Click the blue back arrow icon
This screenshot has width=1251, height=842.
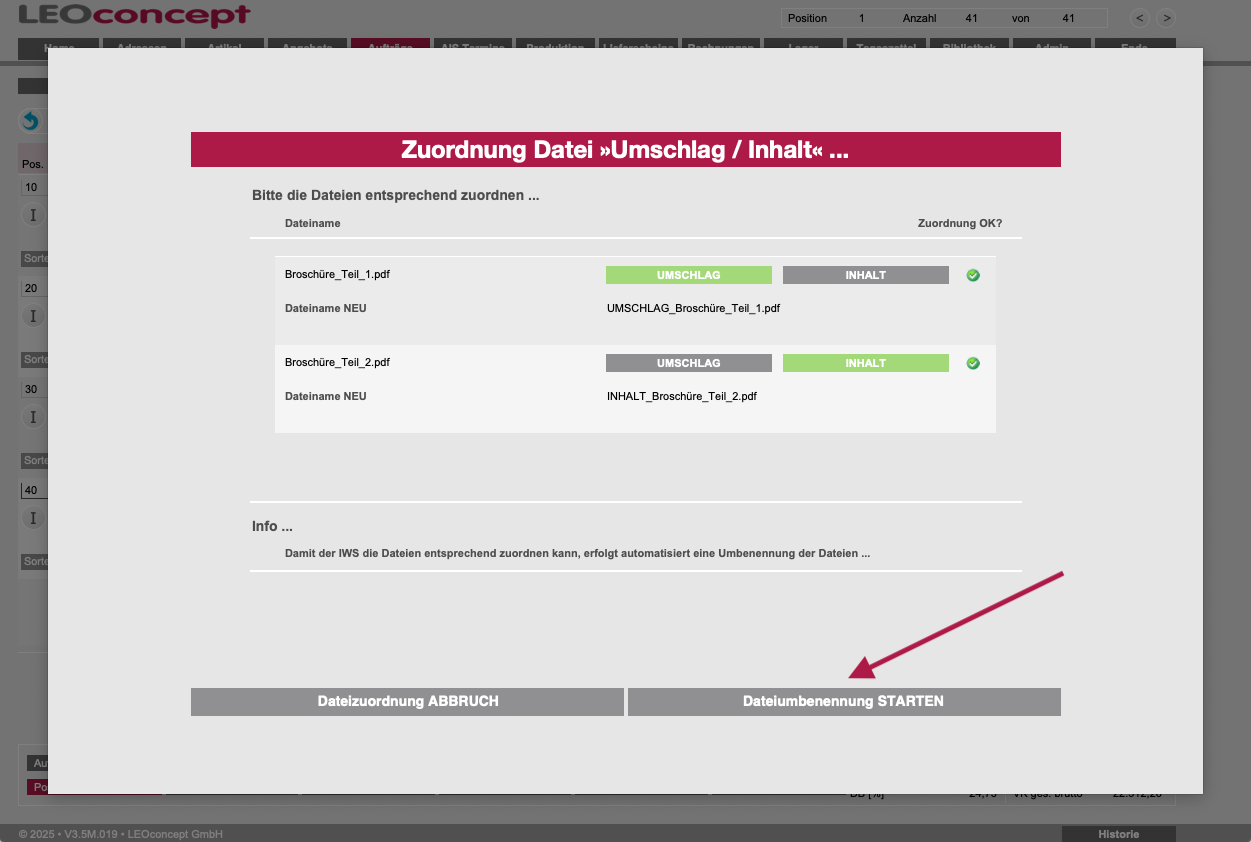click(30, 121)
